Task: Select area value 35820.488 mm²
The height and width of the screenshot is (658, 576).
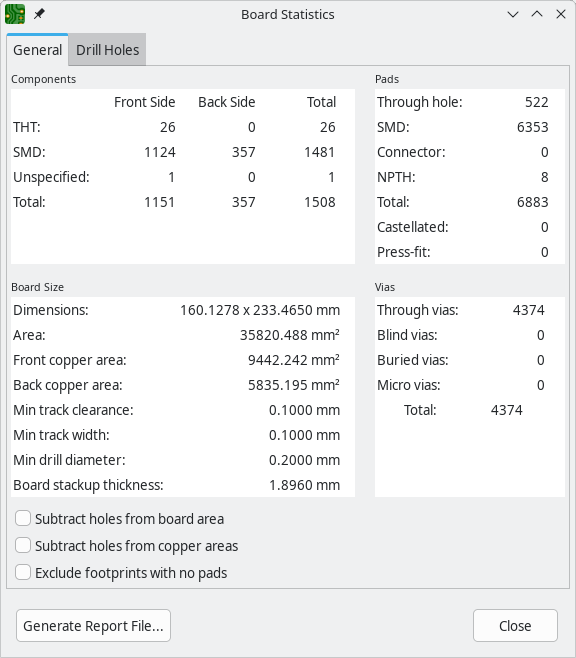Action: [x=290, y=335]
